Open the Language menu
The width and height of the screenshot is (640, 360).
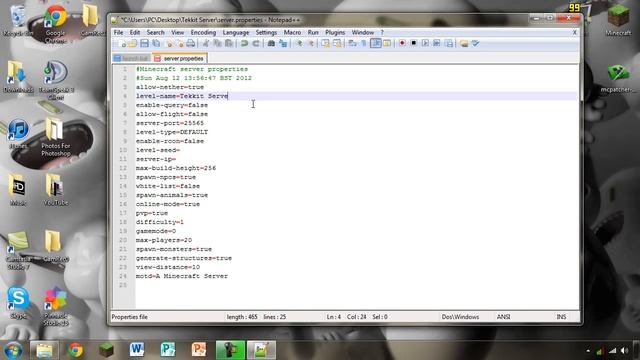click(236, 32)
